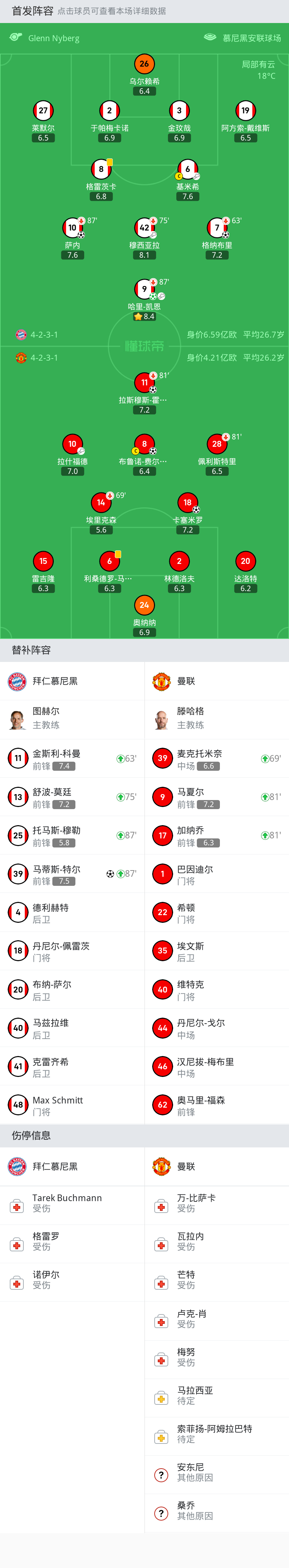289x1568 pixels.
Task: Tap Bayern Munich crest in substitutes section
Action: click(x=17, y=681)
